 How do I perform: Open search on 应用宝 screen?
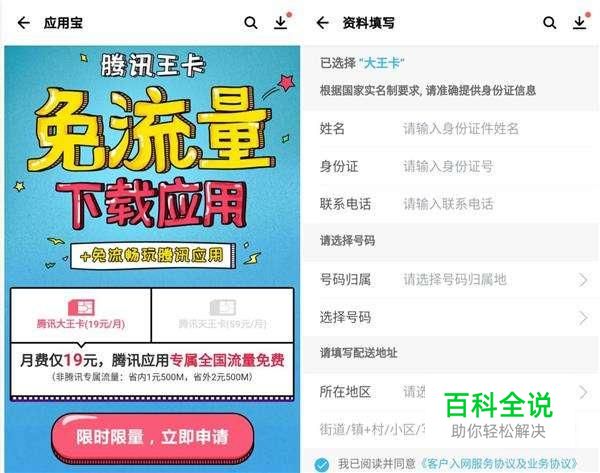coord(251,23)
